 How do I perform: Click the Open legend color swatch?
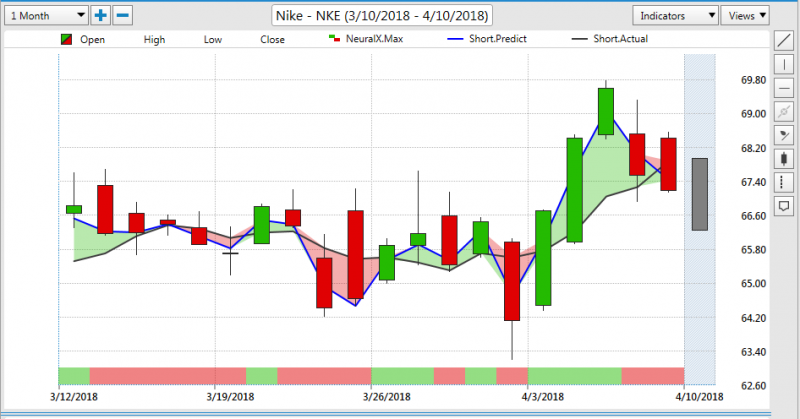(66, 39)
